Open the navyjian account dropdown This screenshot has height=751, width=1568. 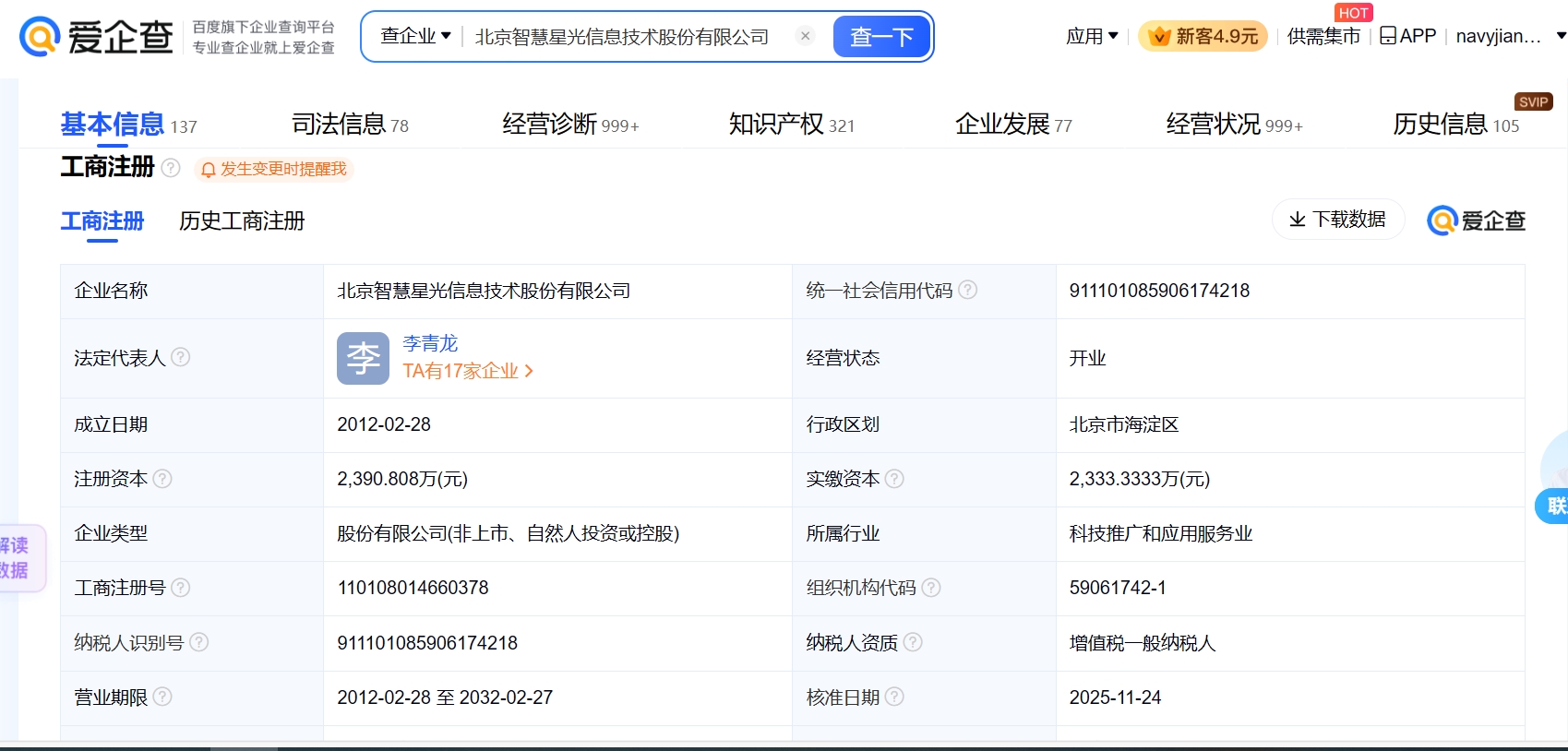pos(1509,36)
